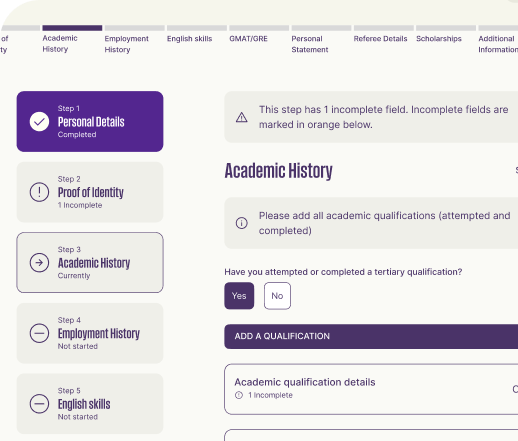Expand the Academic qualification details card
Screen dimensions: 518x441
[x=371, y=389]
